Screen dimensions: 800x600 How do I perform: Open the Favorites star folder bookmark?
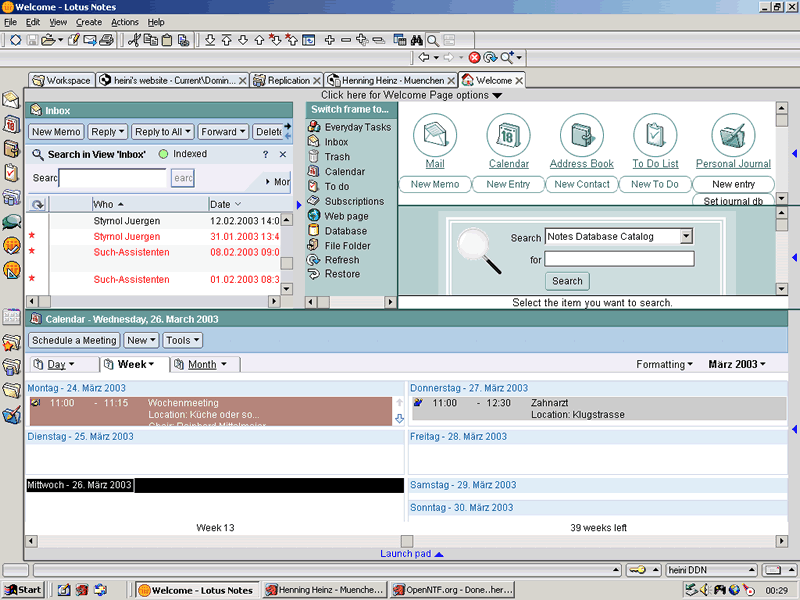[x=11, y=342]
